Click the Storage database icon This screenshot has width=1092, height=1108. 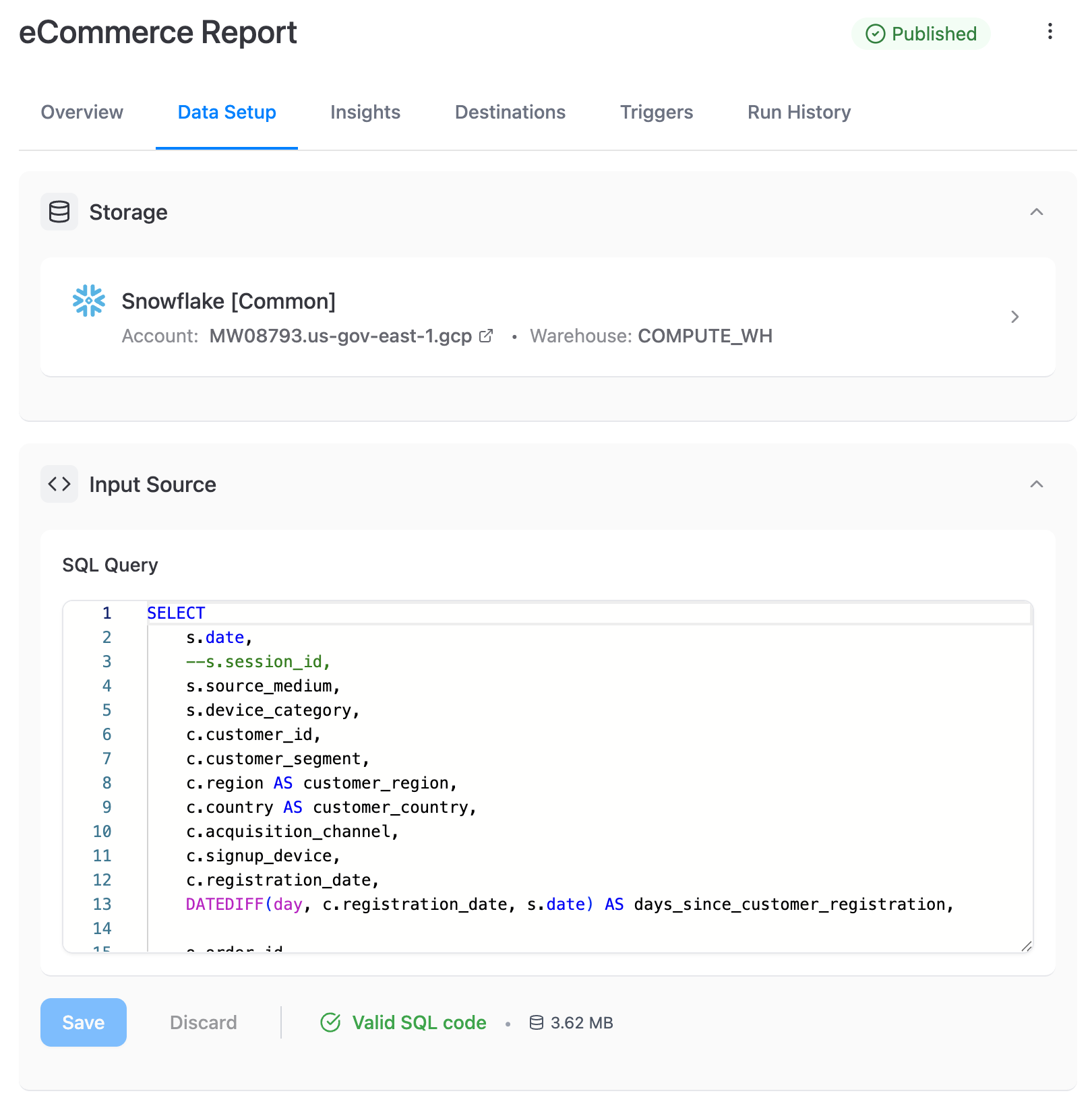[59, 212]
